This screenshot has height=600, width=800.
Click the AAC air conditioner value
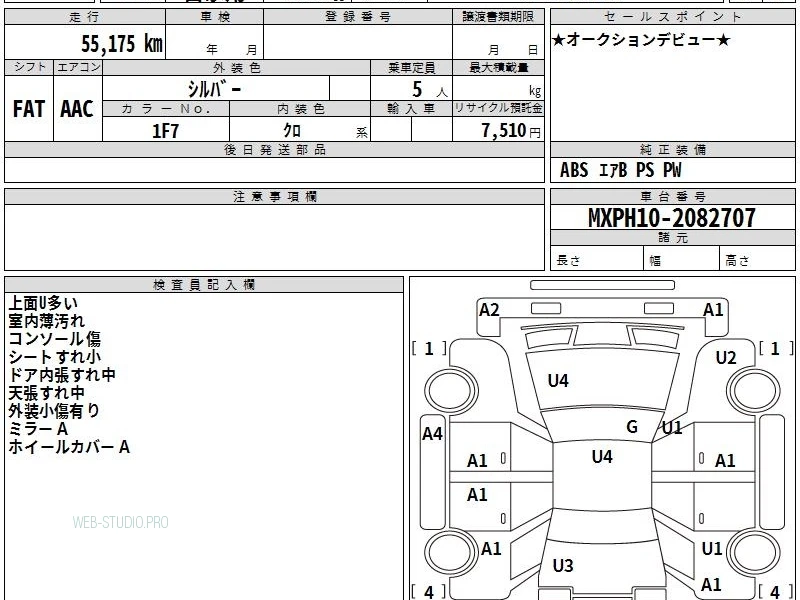click(x=77, y=109)
